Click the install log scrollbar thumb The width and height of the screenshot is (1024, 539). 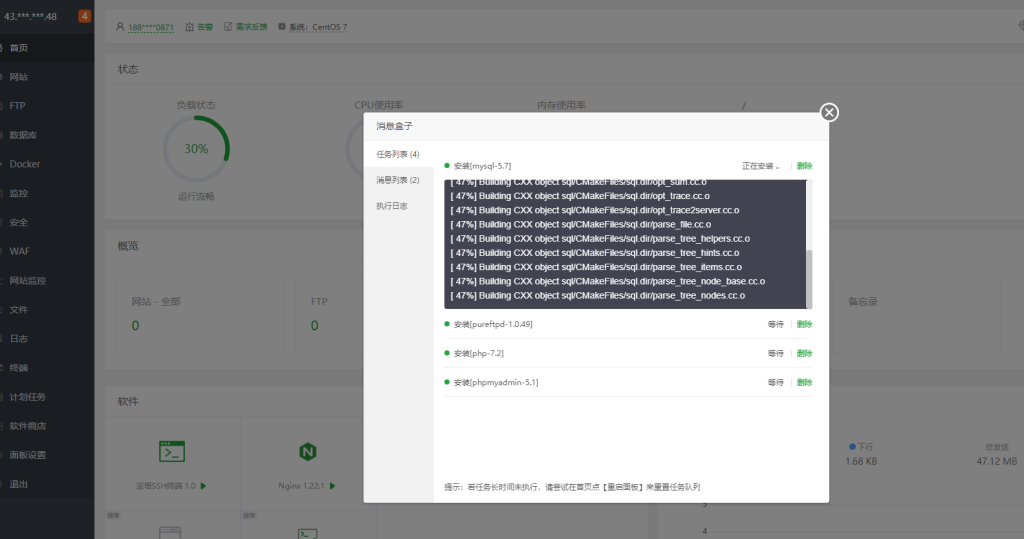click(x=809, y=279)
